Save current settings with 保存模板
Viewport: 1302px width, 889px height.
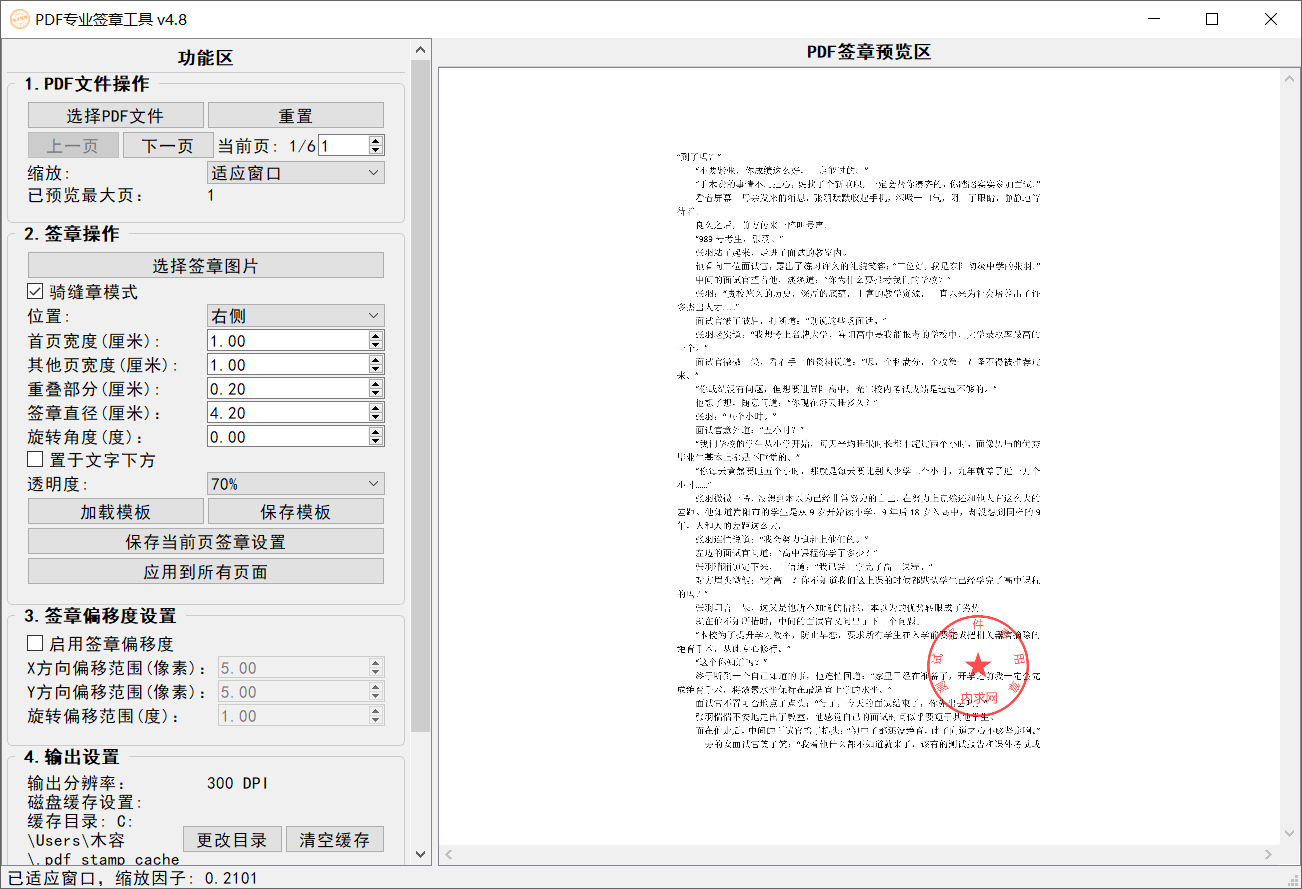(x=296, y=511)
